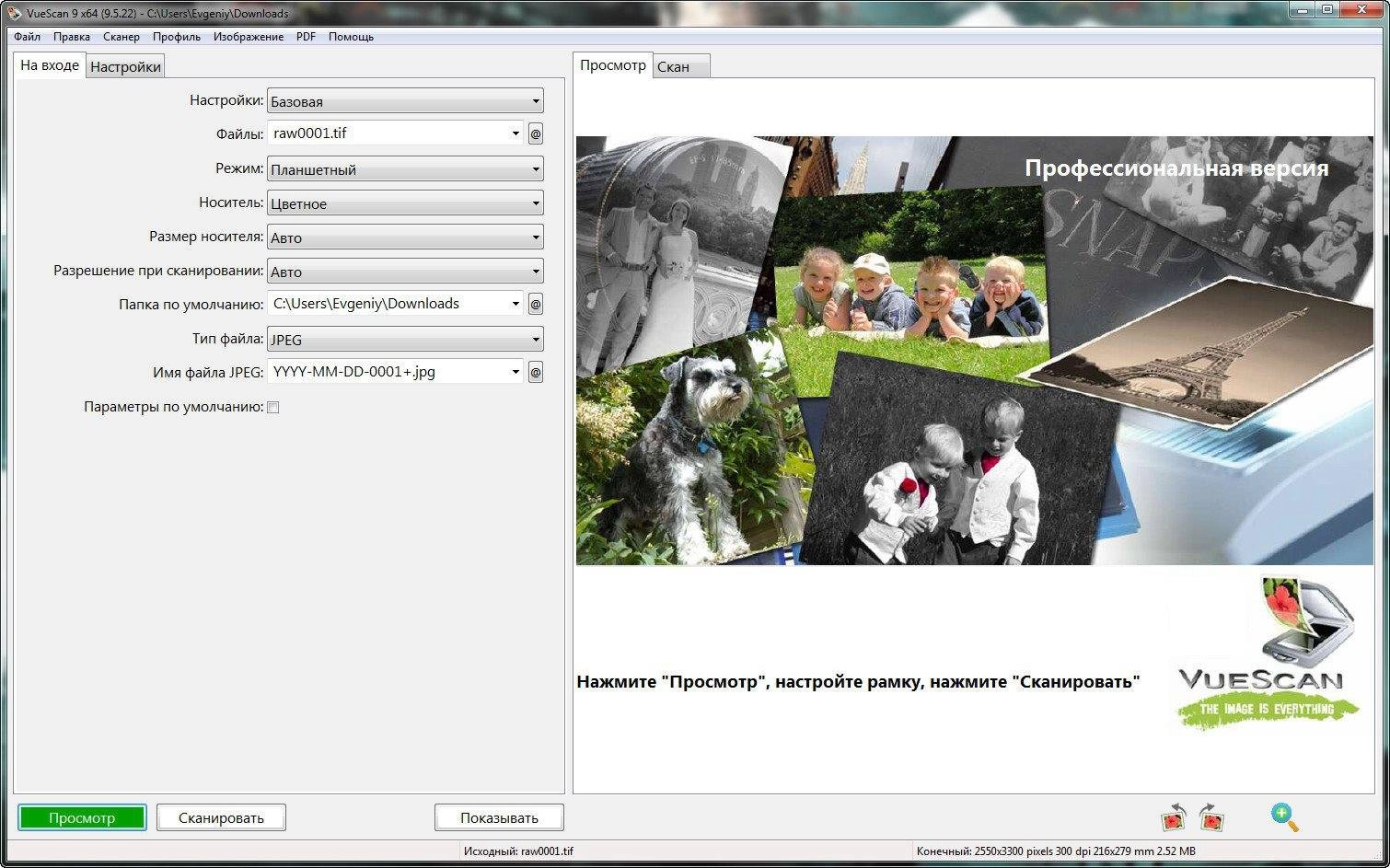Click the @ button next to Папка по умолчанию
The width and height of the screenshot is (1390, 868).
coord(536,304)
